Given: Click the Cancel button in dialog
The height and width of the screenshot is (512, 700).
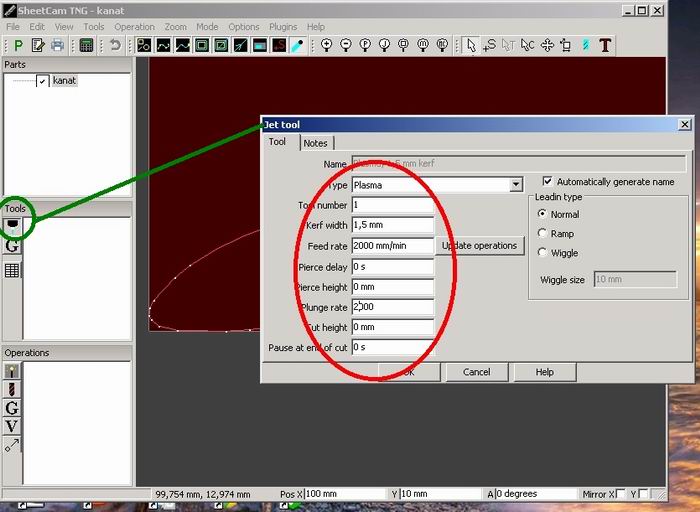Looking at the screenshot, I should tap(476, 372).
